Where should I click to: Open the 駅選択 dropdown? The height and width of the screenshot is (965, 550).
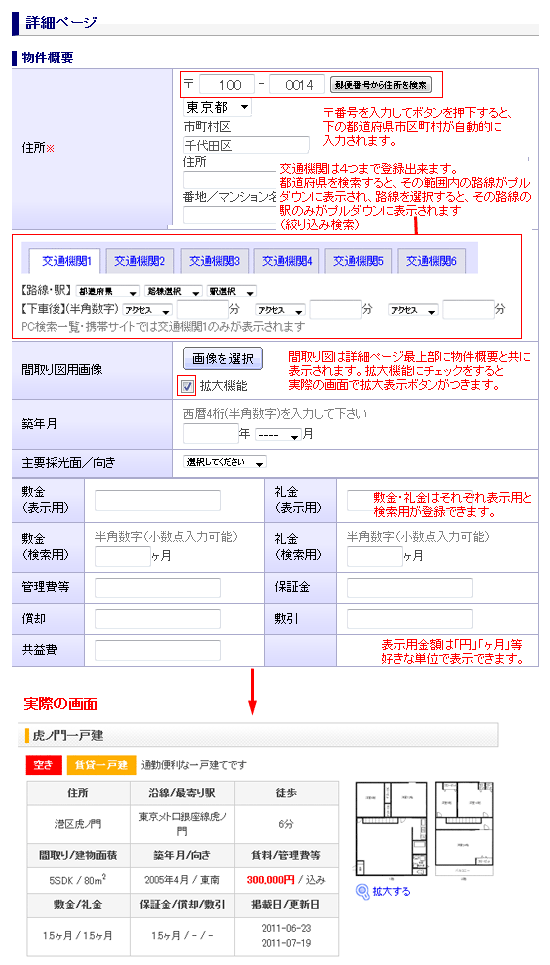(231, 291)
